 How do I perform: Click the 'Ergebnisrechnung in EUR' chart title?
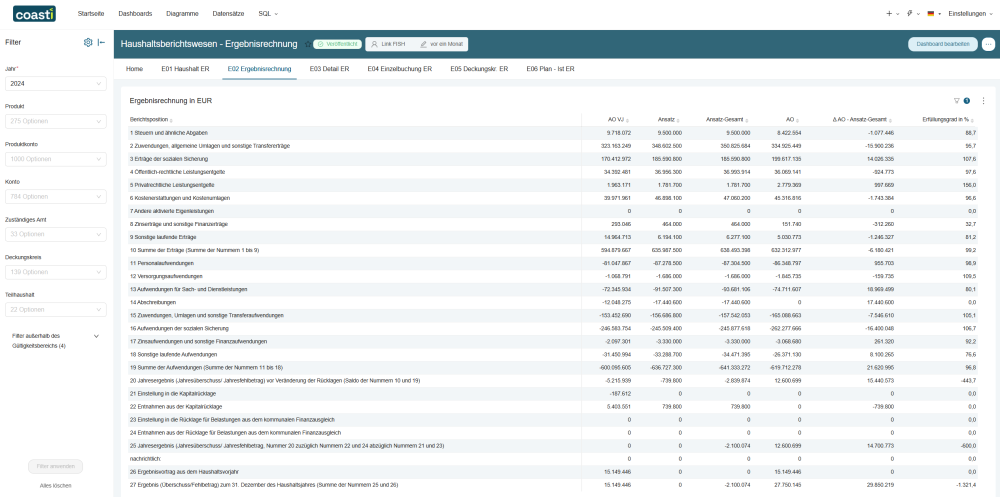pyautogui.click(x=171, y=101)
